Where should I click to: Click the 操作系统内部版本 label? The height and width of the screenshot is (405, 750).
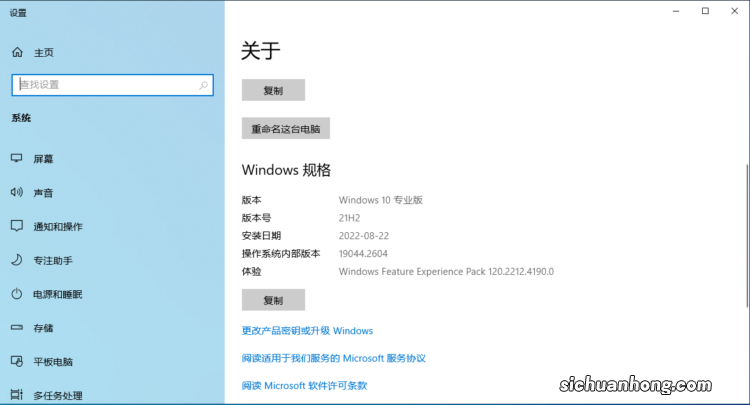click(281, 254)
